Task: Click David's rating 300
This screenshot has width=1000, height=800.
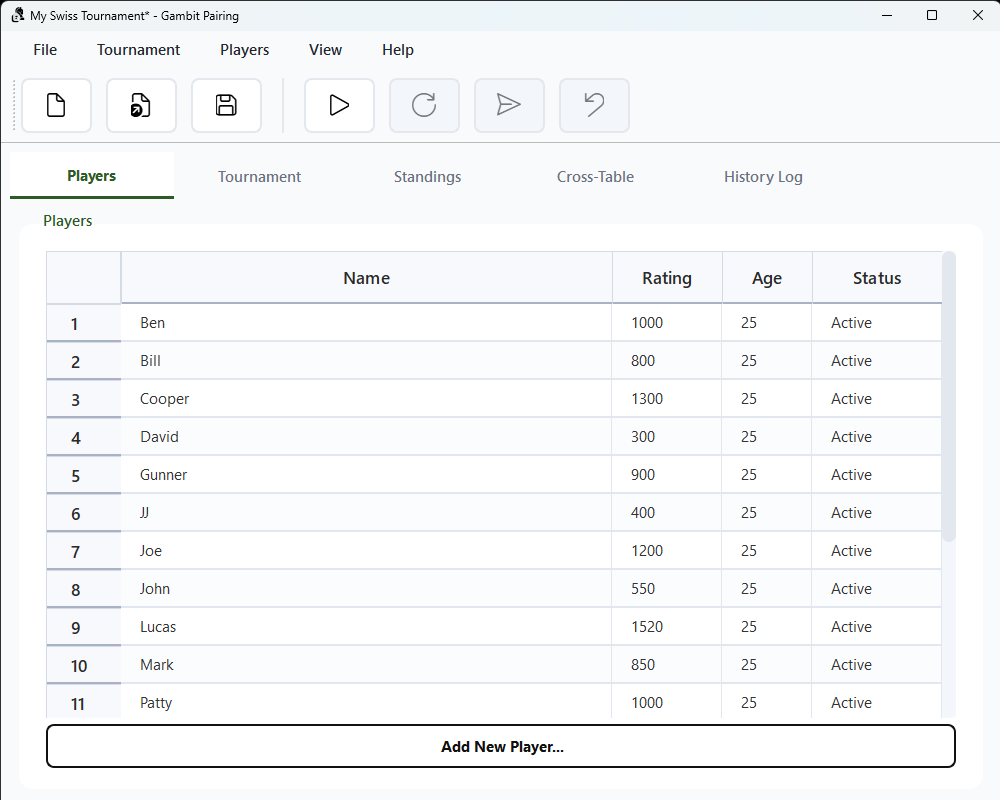Action: (643, 436)
